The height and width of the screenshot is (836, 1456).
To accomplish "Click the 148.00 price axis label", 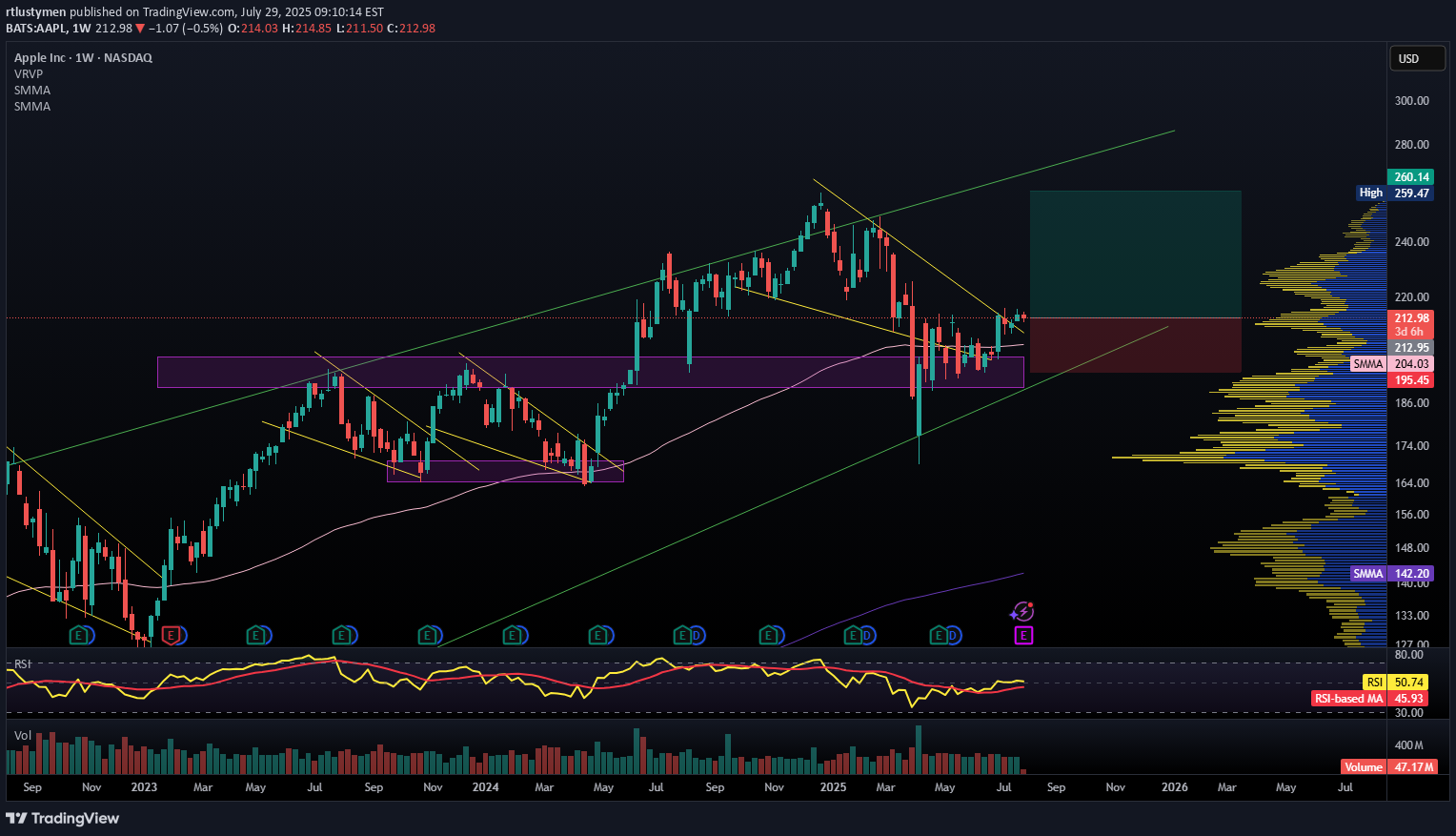I will (x=1411, y=548).
